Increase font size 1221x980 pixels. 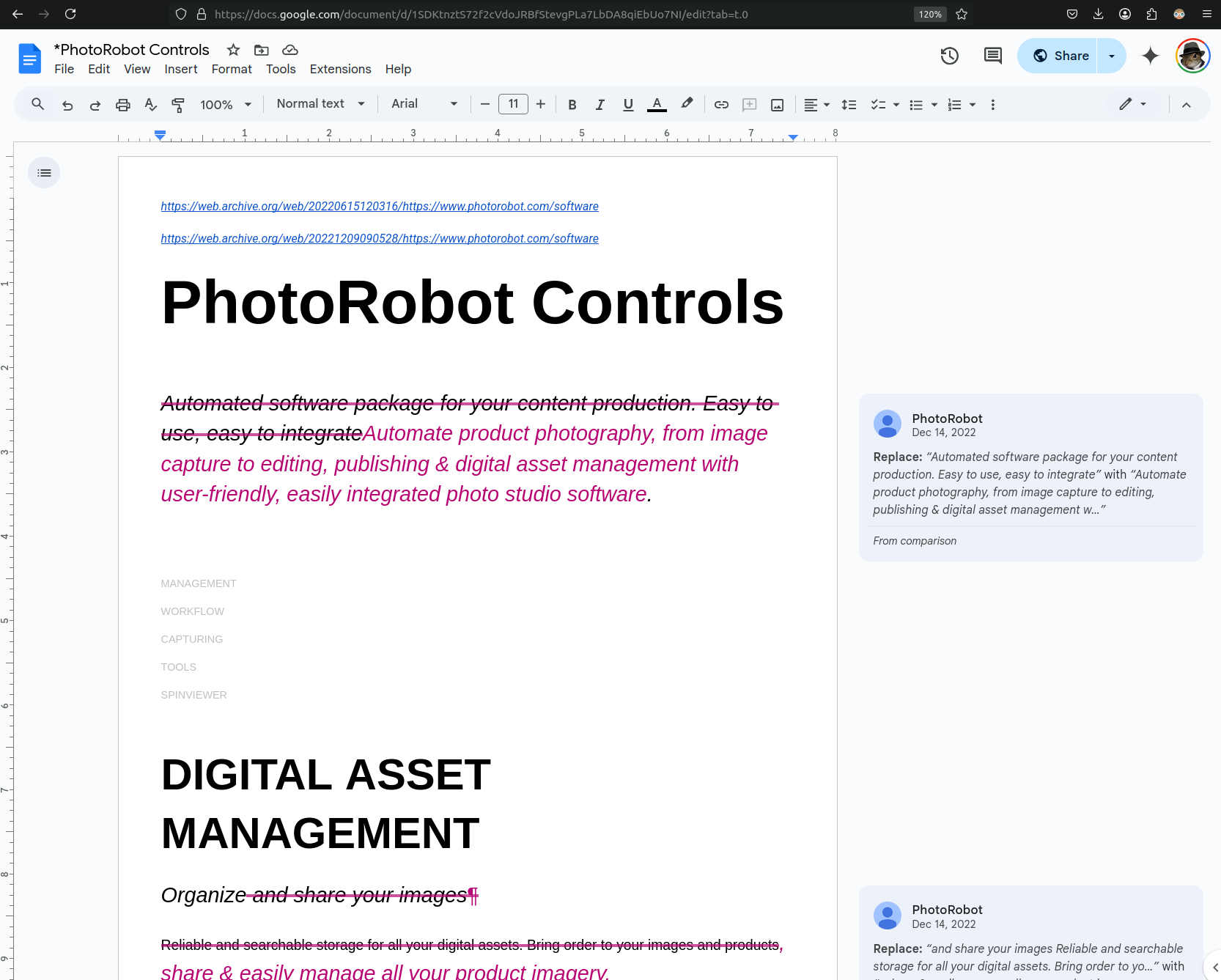pos(541,105)
